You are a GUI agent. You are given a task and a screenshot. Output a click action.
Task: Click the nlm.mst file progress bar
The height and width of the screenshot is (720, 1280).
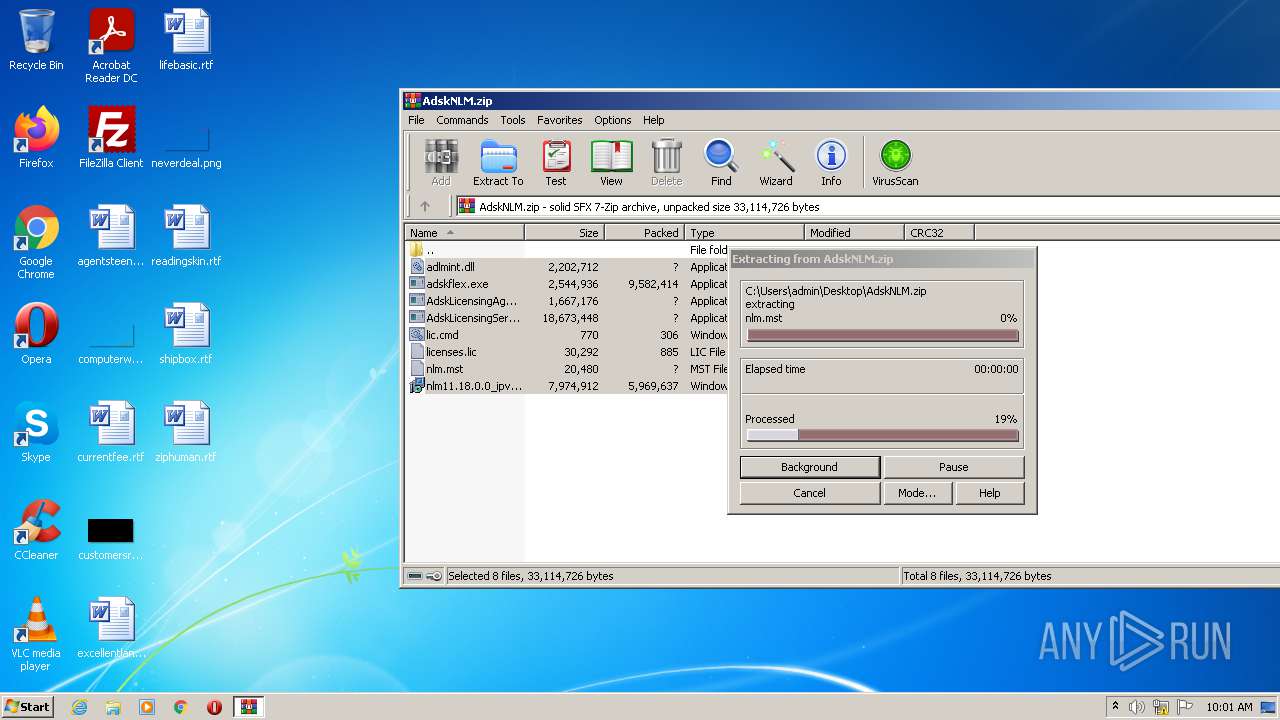pyautogui.click(x=882, y=336)
